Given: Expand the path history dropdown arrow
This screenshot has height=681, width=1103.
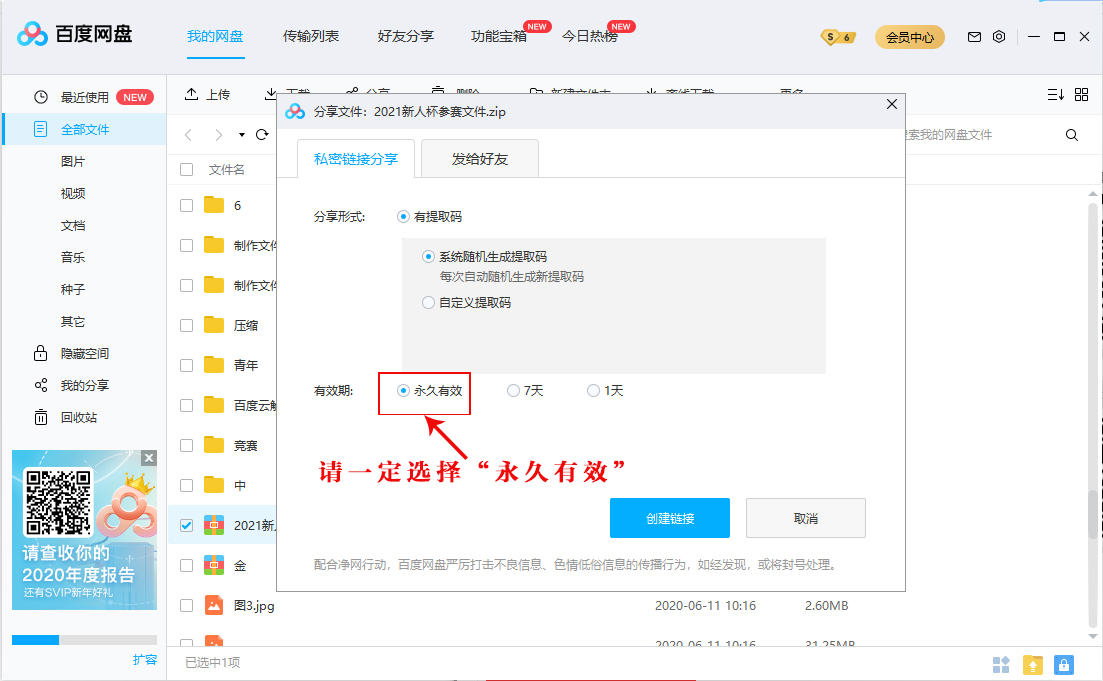Looking at the screenshot, I should (241, 134).
